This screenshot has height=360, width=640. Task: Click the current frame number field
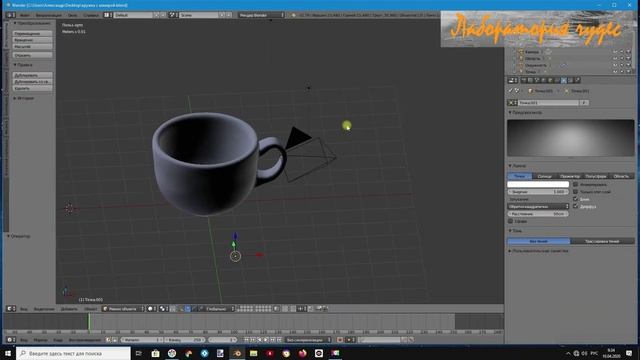pyautogui.click(x=222, y=340)
